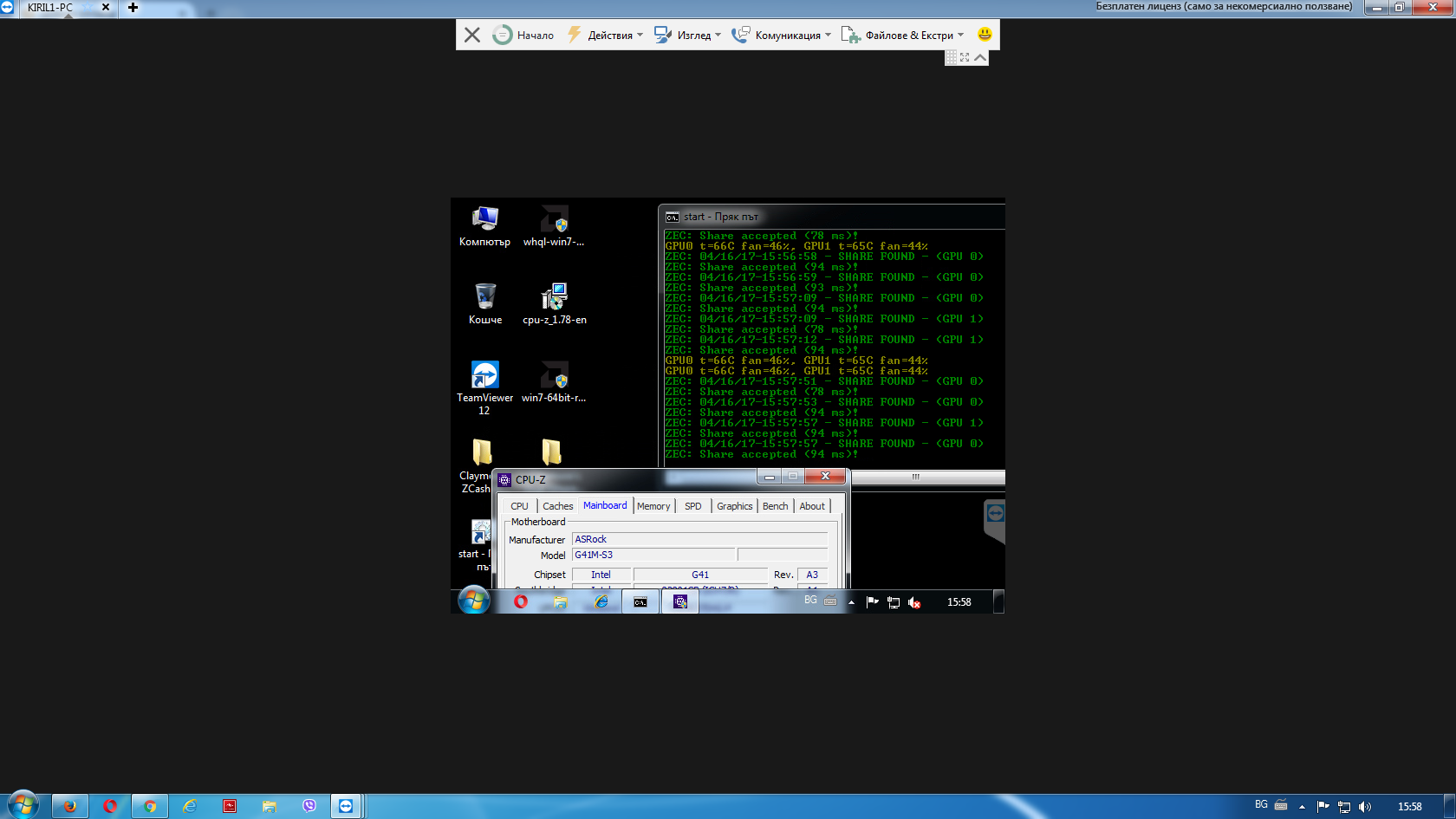The width and height of the screenshot is (1456, 819).
Task: Click the muted volume icon in remote tray
Action: [x=914, y=602]
